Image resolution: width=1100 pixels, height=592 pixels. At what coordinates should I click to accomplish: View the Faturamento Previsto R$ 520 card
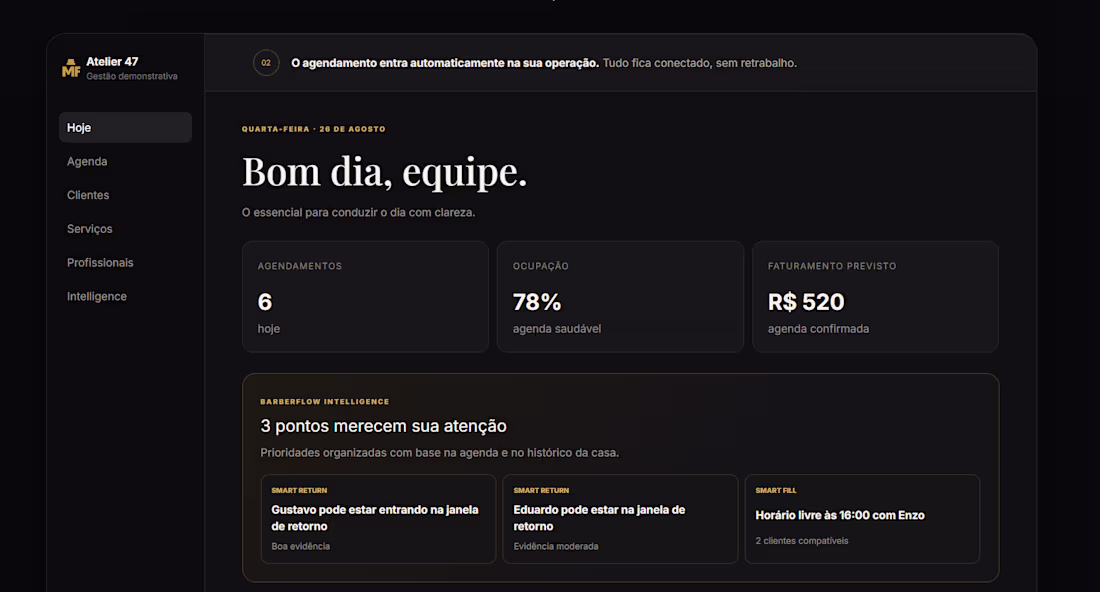[x=876, y=297]
